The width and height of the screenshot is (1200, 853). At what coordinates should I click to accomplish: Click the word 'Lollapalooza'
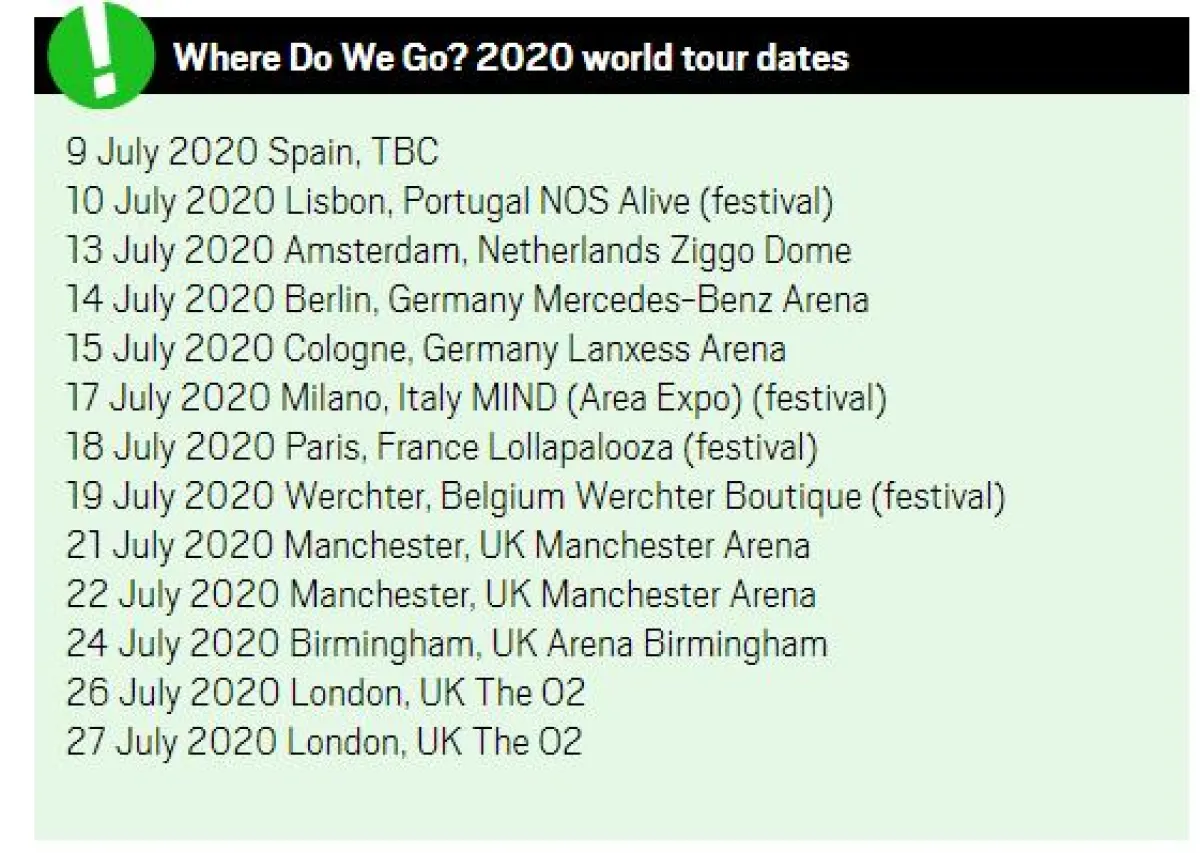(580, 447)
